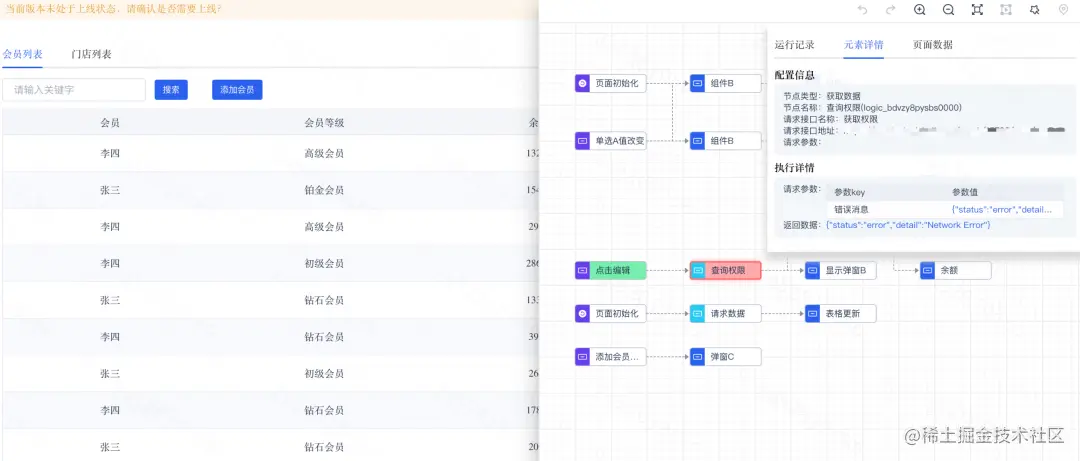This screenshot has width=1080, height=461.
Task: Click the 节点类型 获取数据 line
Action: coord(822,96)
